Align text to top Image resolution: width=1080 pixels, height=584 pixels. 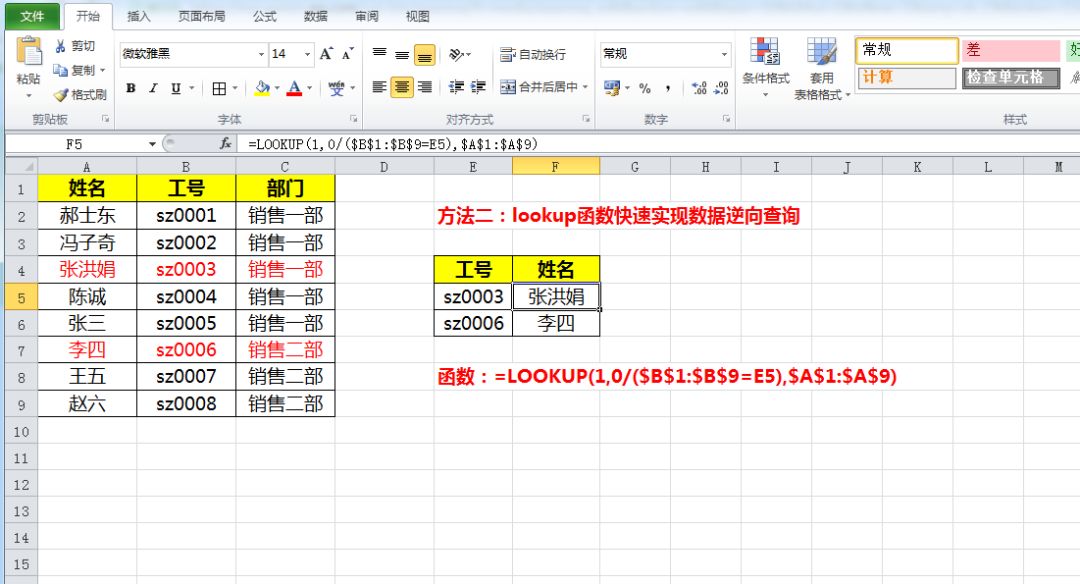click(380, 54)
